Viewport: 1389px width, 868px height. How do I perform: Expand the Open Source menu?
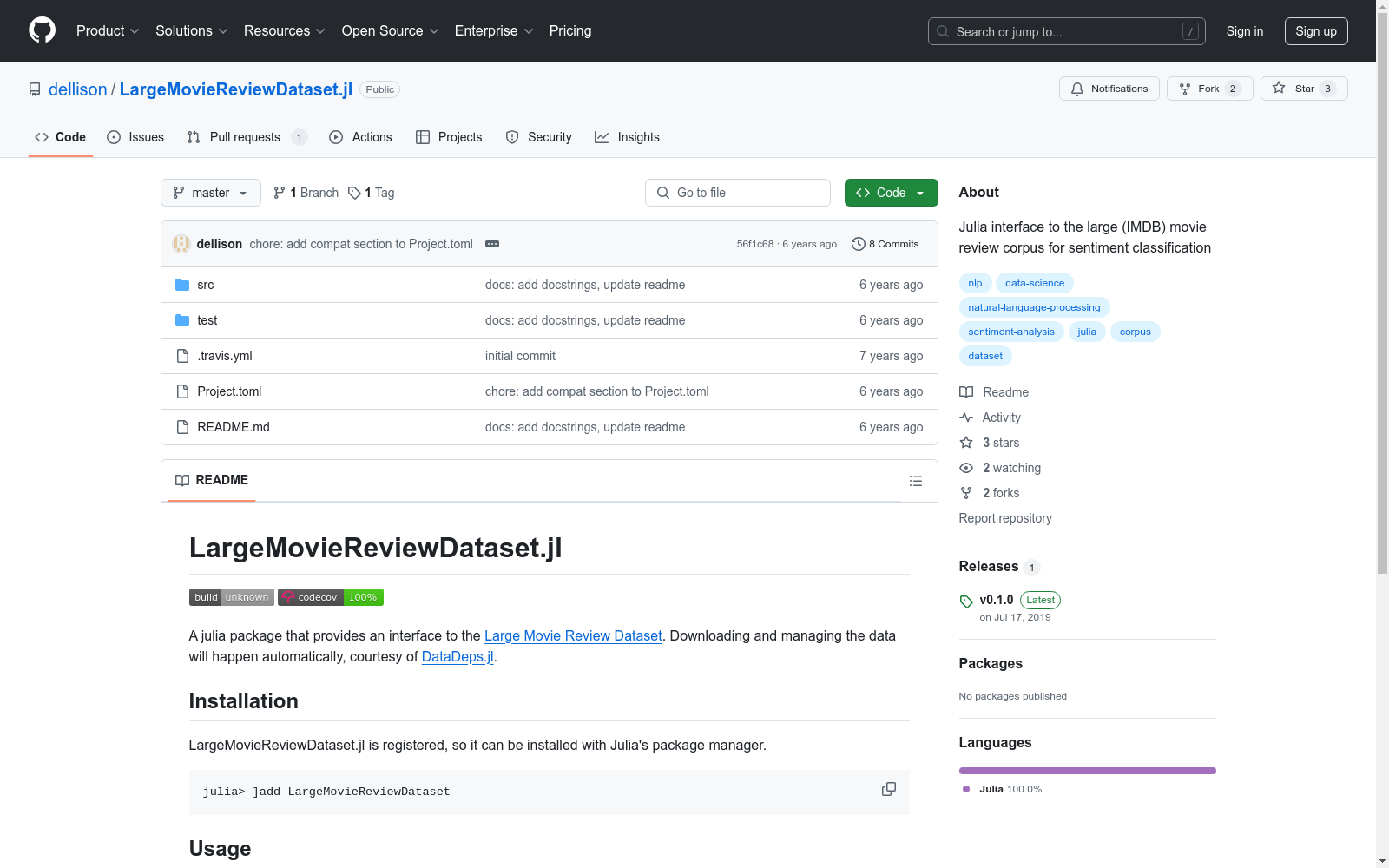(x=391, y=30)
